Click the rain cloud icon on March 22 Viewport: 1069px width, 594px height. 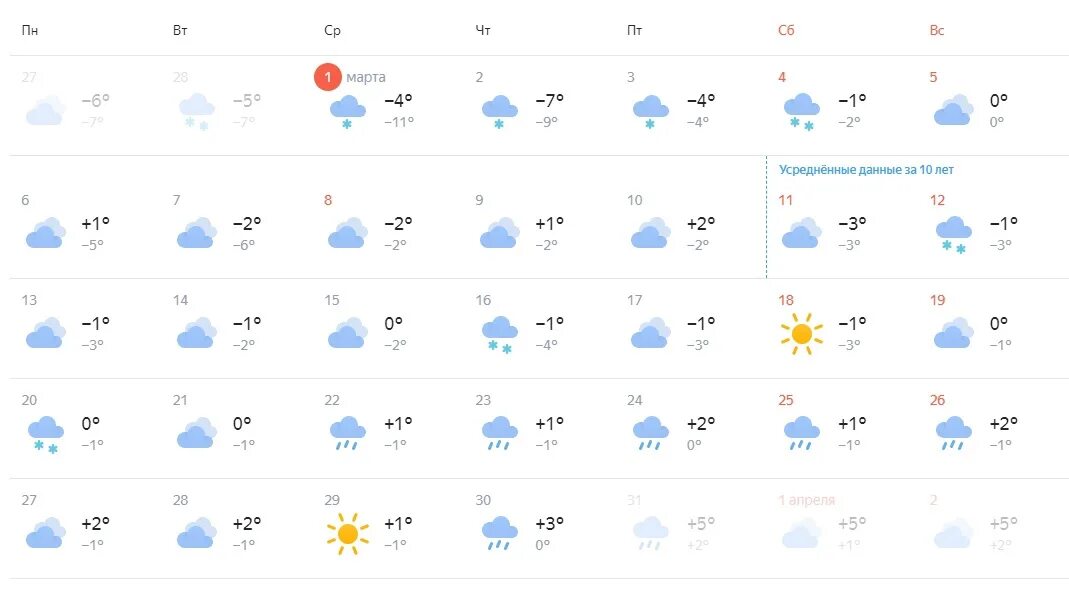pyautogui.click(x=347, y=432)
